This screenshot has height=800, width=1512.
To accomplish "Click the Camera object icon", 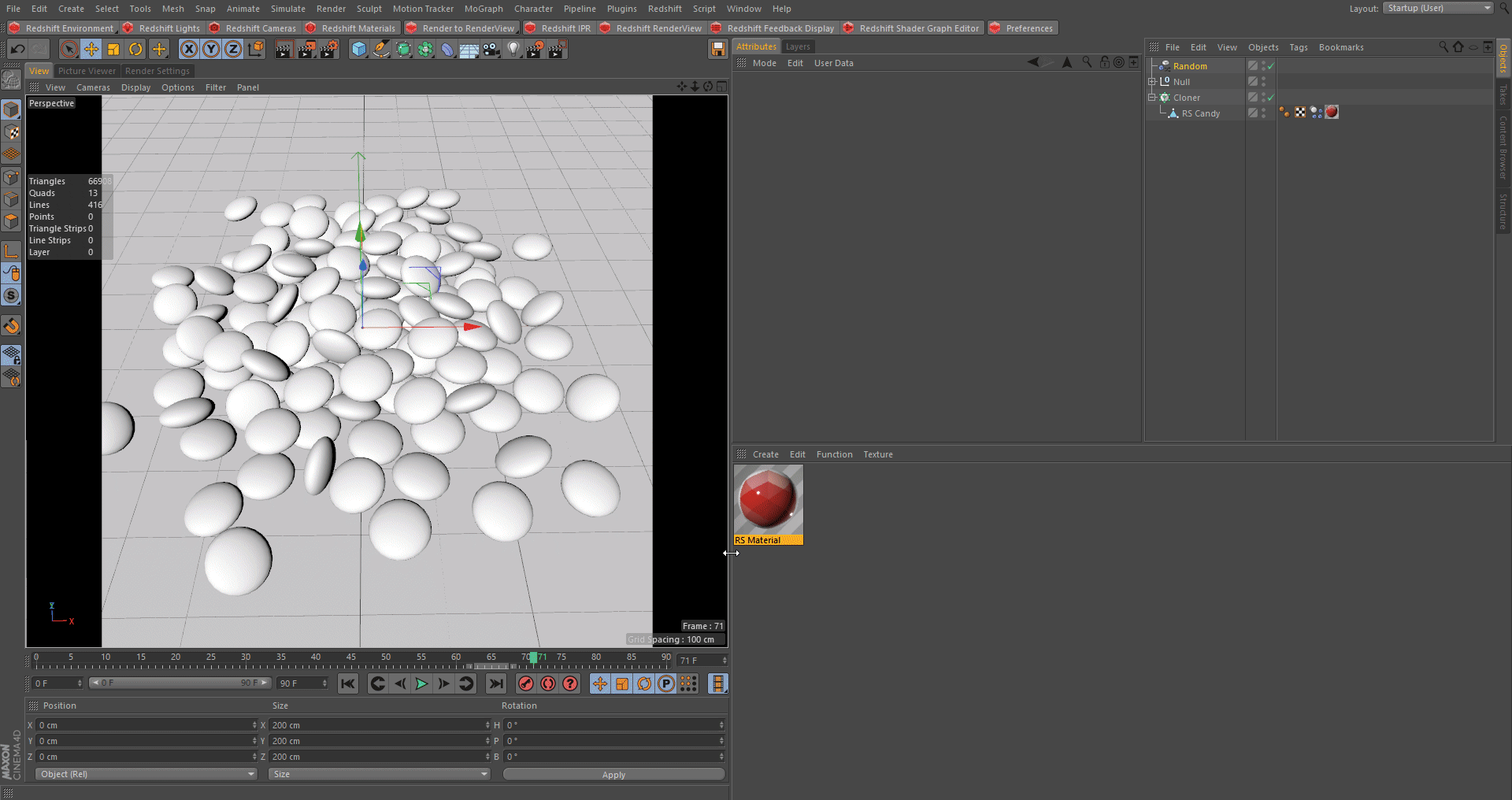I will pyautogui.click(x=491, y=50).
